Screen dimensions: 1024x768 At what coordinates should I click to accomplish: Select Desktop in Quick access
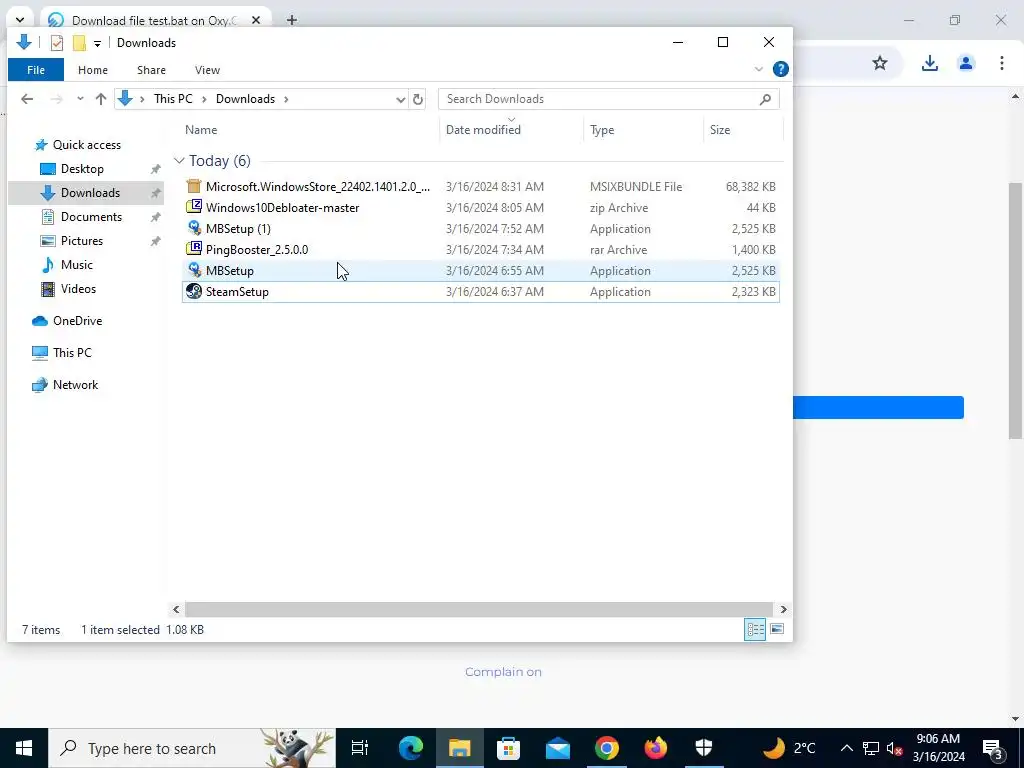click(x=82, y=169)
